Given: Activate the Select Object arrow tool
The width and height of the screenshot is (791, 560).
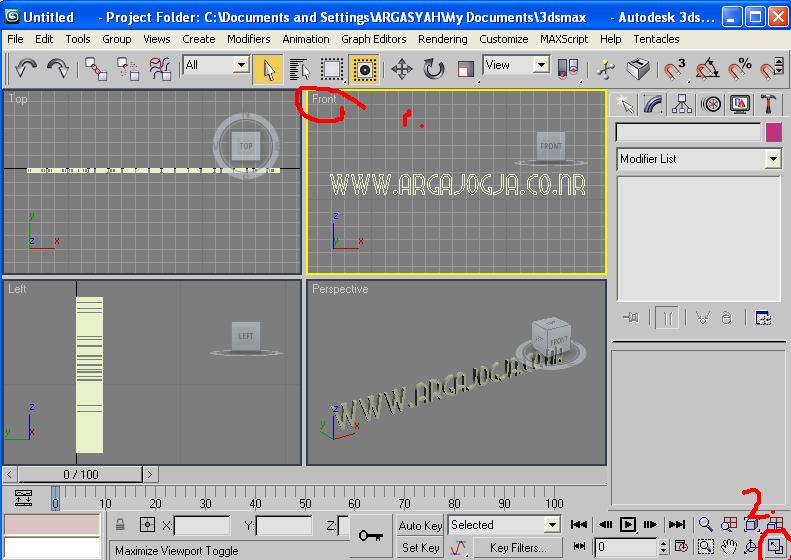Looking at the screenshot, I should point(267,69).
